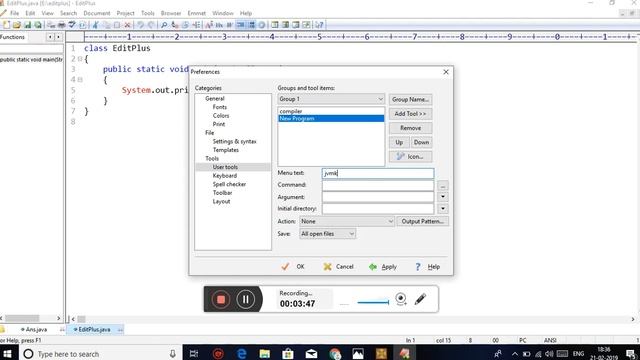
Task: Click Cancel in Preferences dialog
Action: [x=339, y=267]
